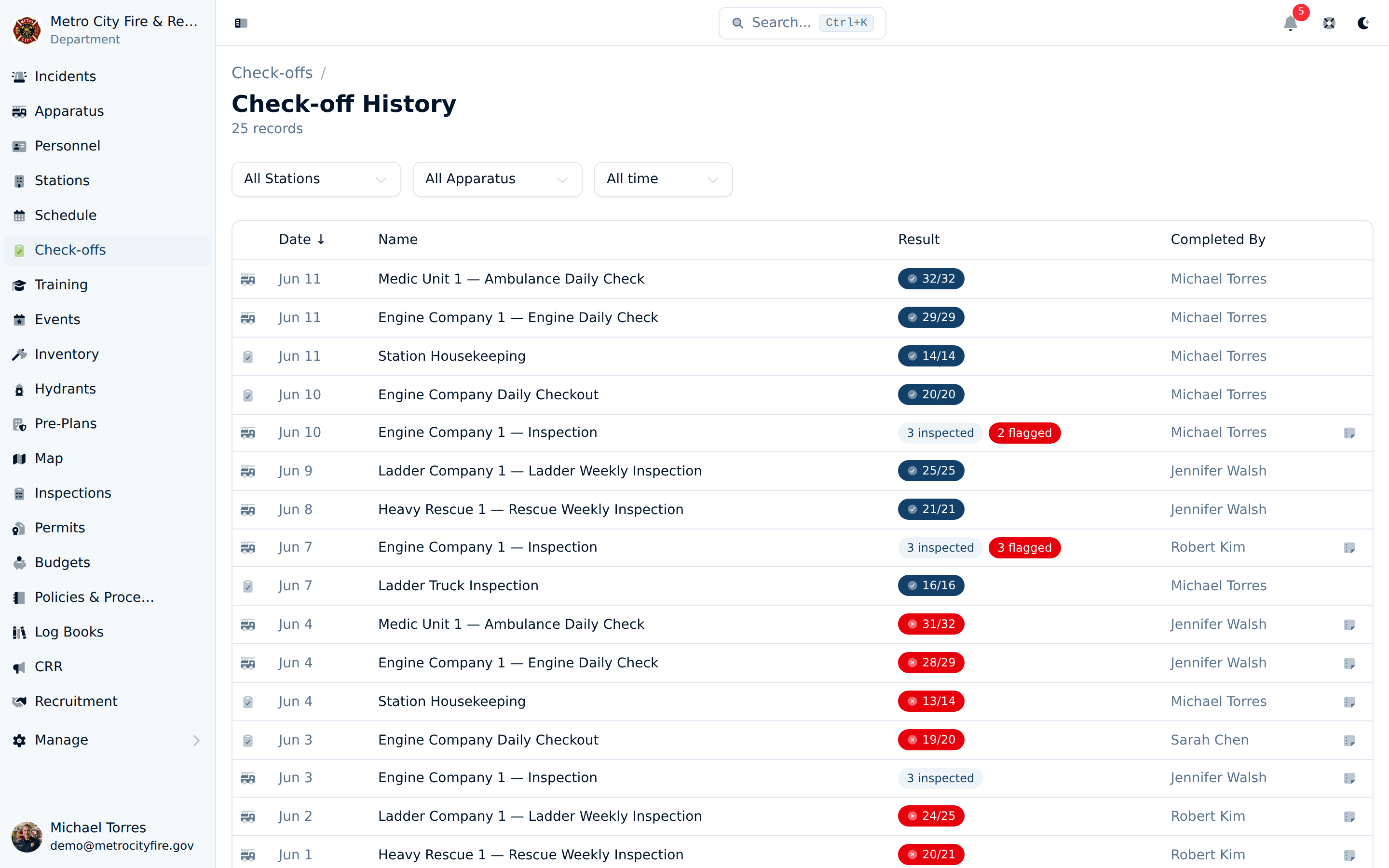Click the 3 flagged badge
Image resolution: width=1389 pixels, height=868 pixels.
[1024, 548]
